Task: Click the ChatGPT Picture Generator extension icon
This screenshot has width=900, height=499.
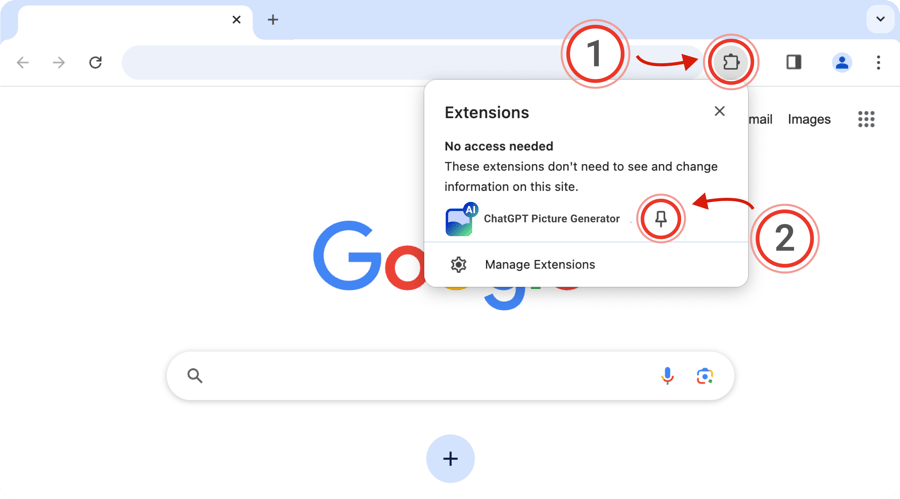Action: pos(461,219)
